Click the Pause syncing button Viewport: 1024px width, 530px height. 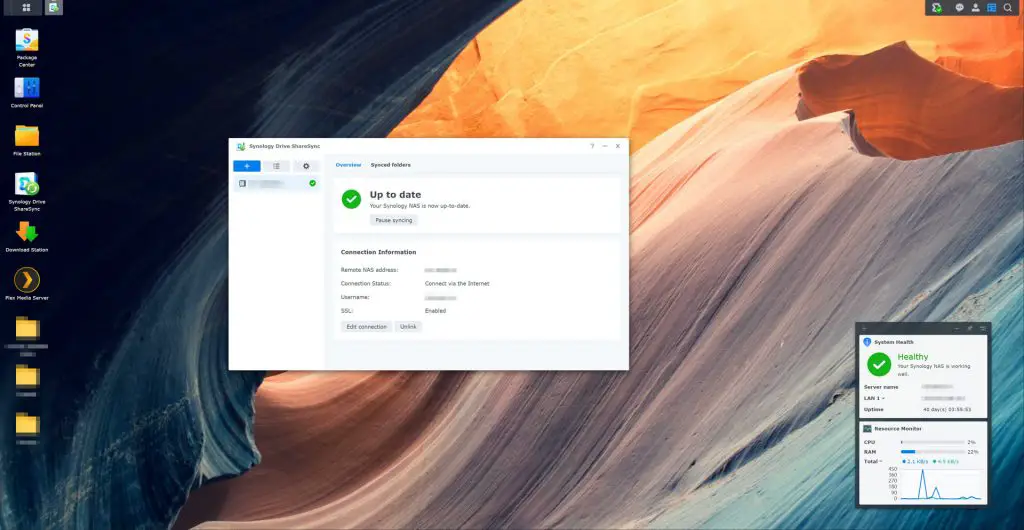click(394, 220)
